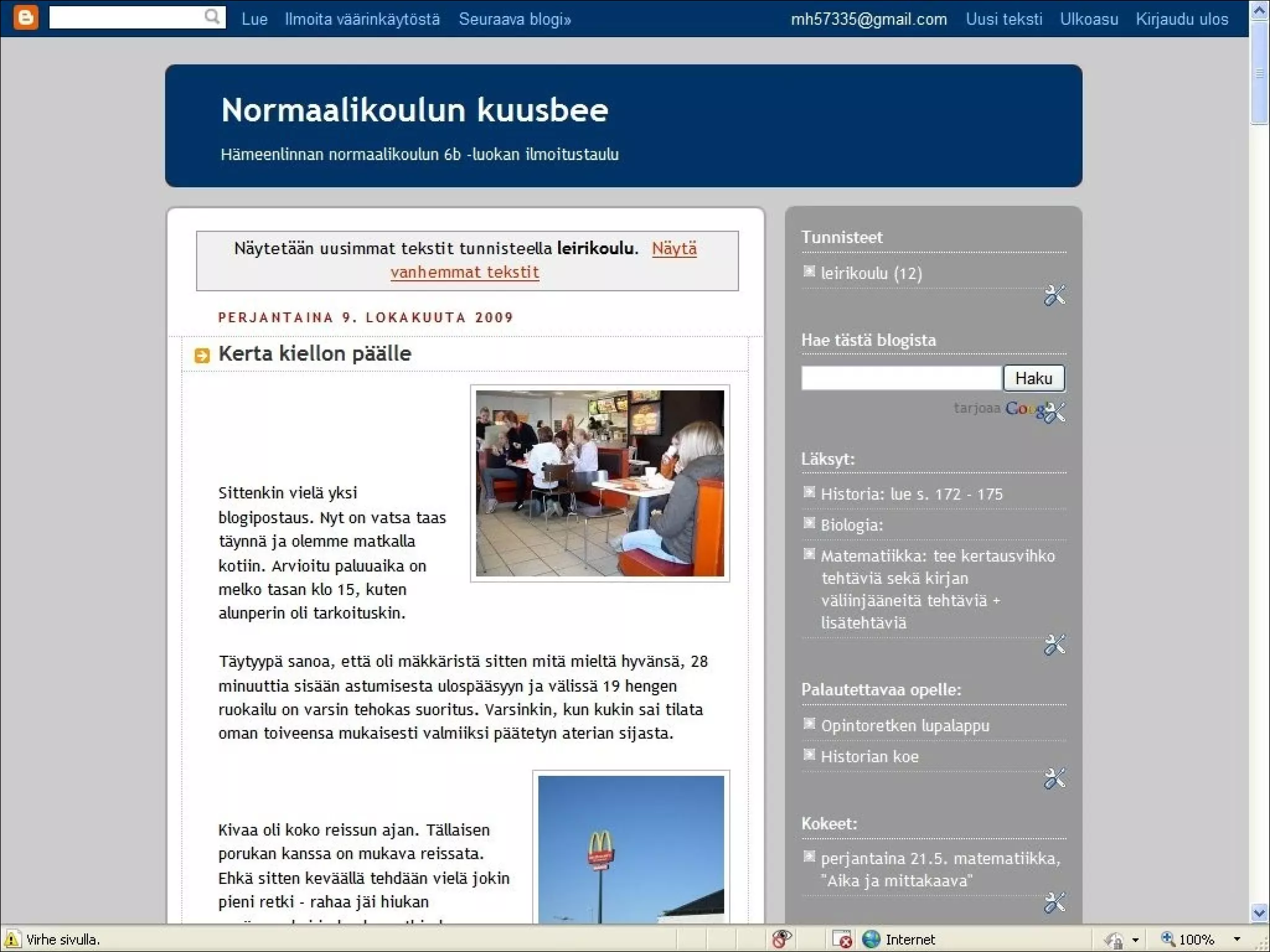Open Uusi teksti in the navbar

[1003, 19]
